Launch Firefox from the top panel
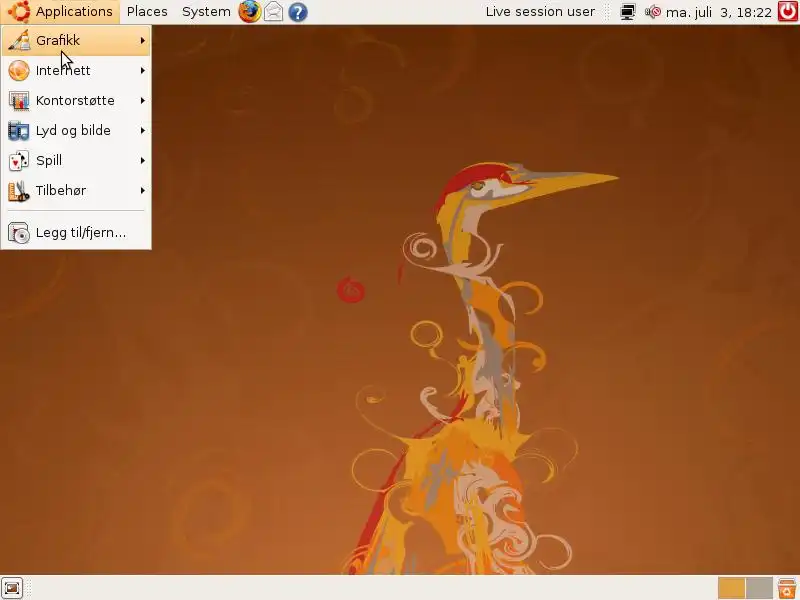The height and width of the screenshot is (600, 800). click(x=249, y=11)
